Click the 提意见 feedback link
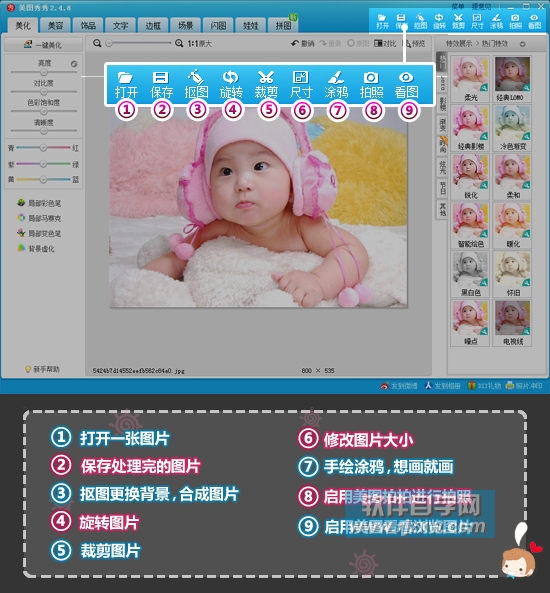The height and width of the screenshot is (593, 550). click(481, 6)
